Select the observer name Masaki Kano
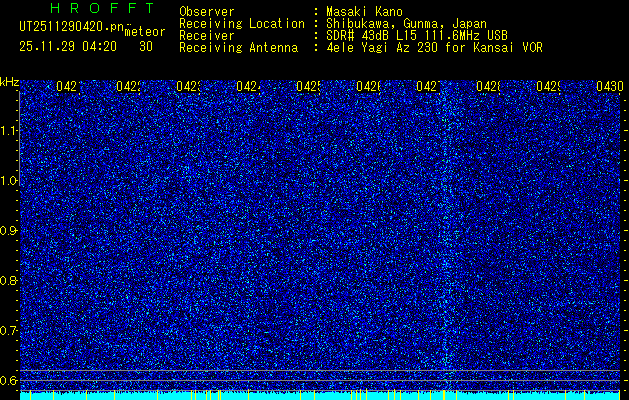The image size is (629, 400). pyautogui.click(x=364, y=11)
